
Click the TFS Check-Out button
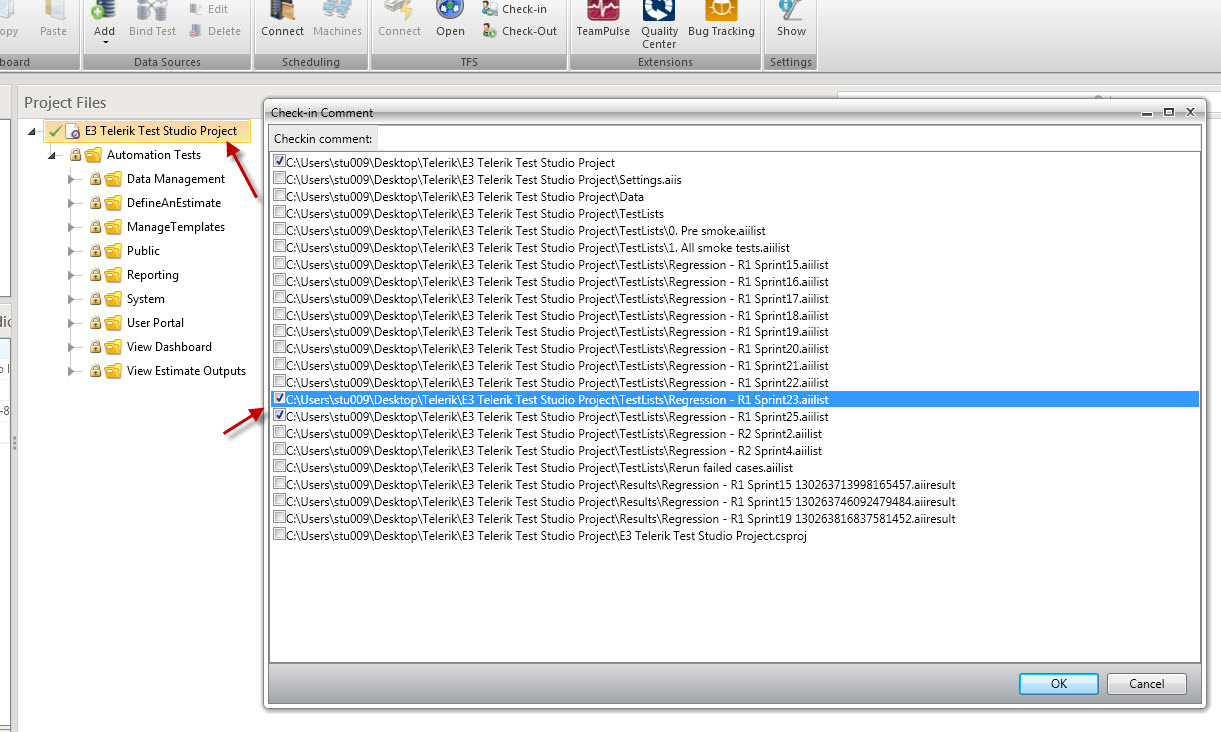(x=519, y=31)
